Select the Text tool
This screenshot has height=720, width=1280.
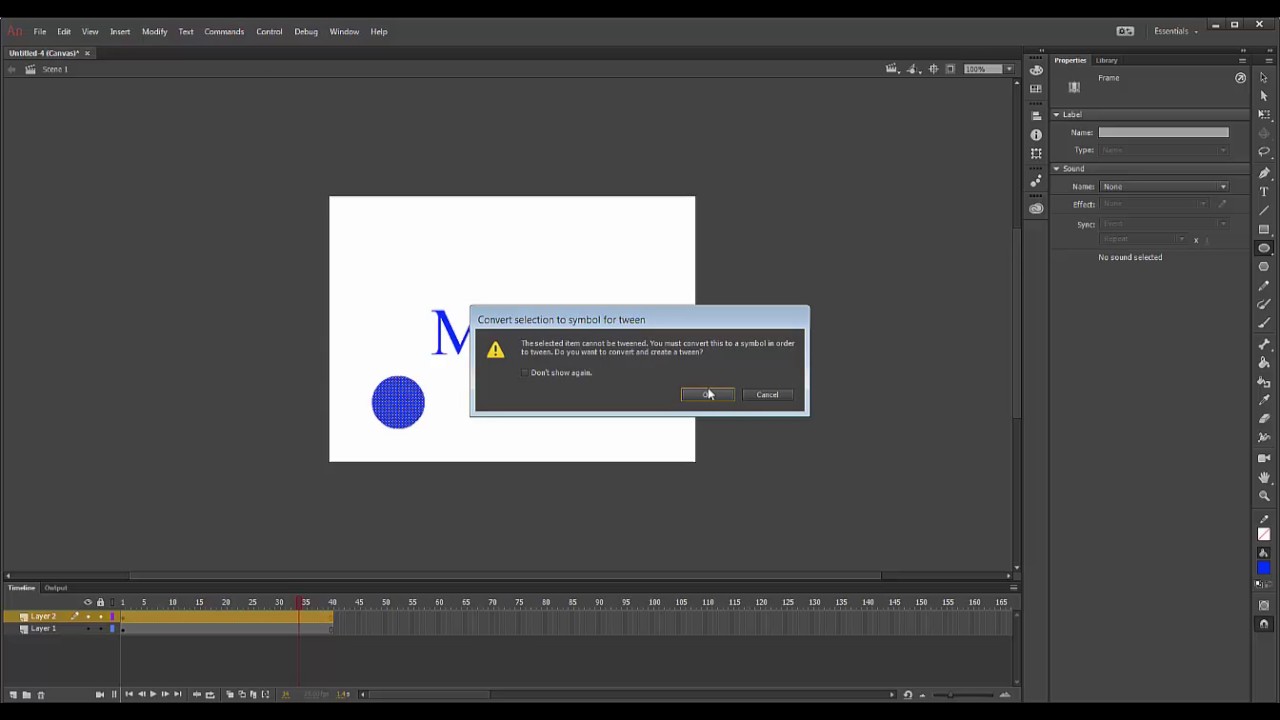[1264, 191]
